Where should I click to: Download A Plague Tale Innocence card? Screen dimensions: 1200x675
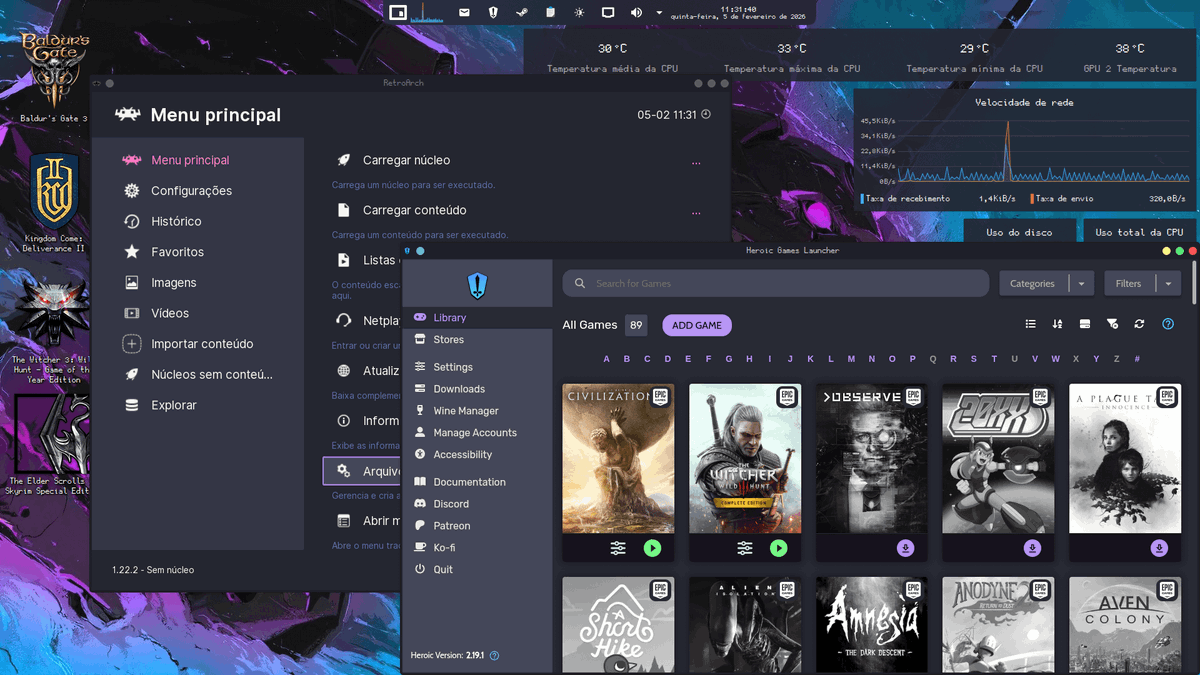coord(1159,548)
